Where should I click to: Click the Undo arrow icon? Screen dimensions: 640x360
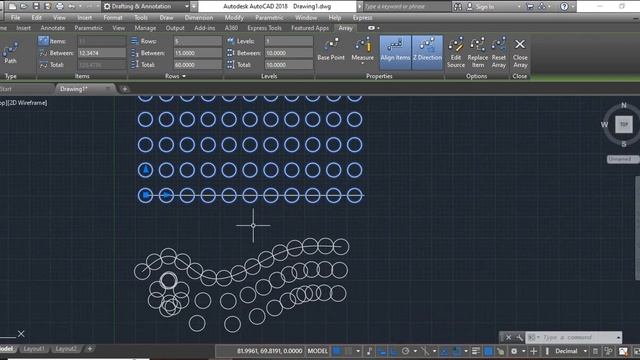click(x=72, y=6)
